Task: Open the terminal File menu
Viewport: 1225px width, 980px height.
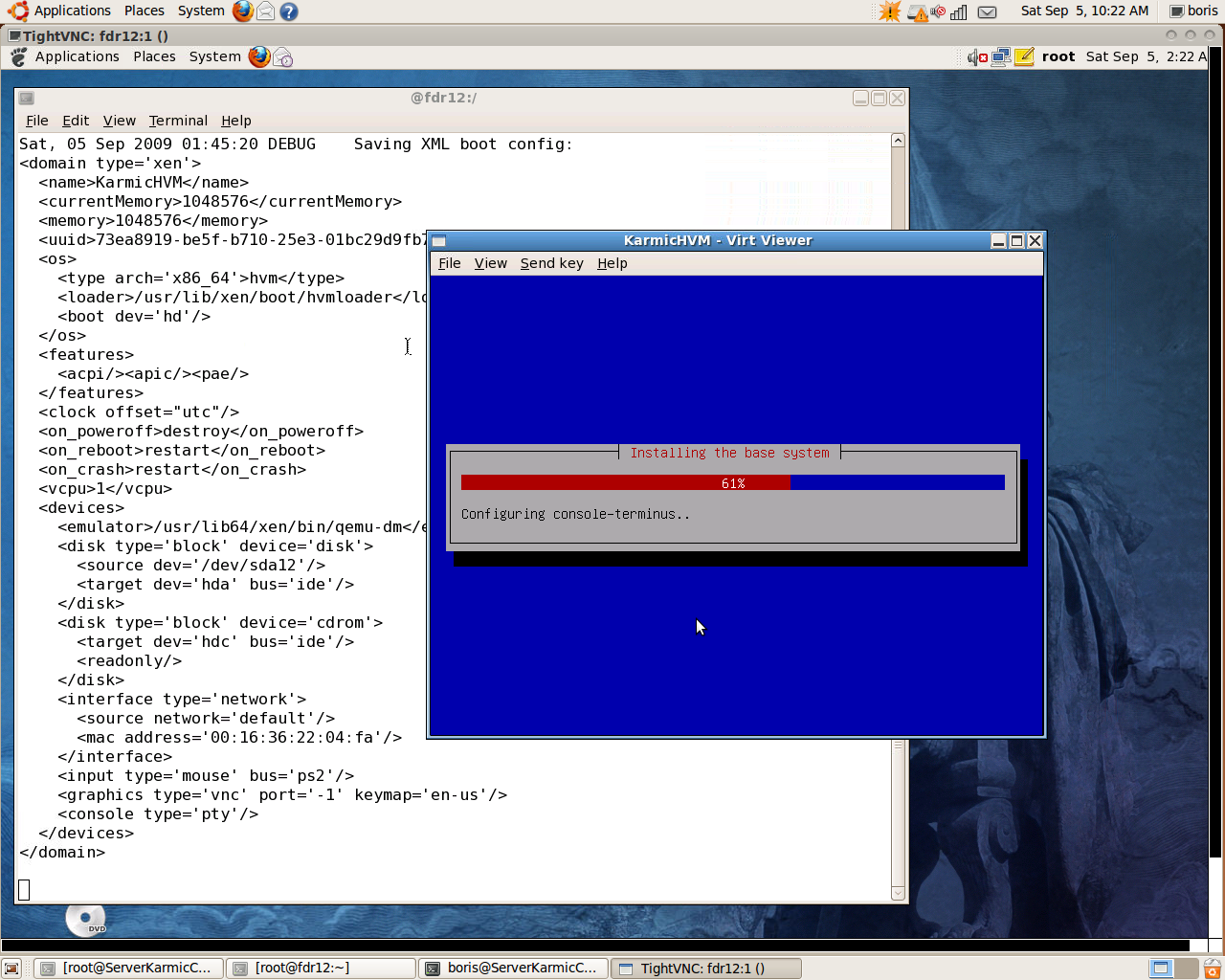Action: click(x=37, y=121)
